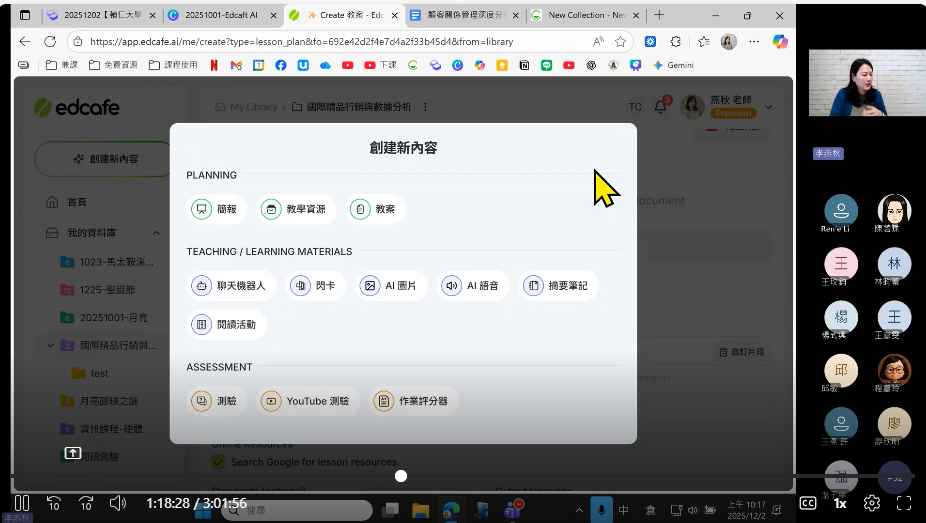Switch to the New Collection tab
Image resolution: width=926 pixels, height=523 pixels.
585,15
